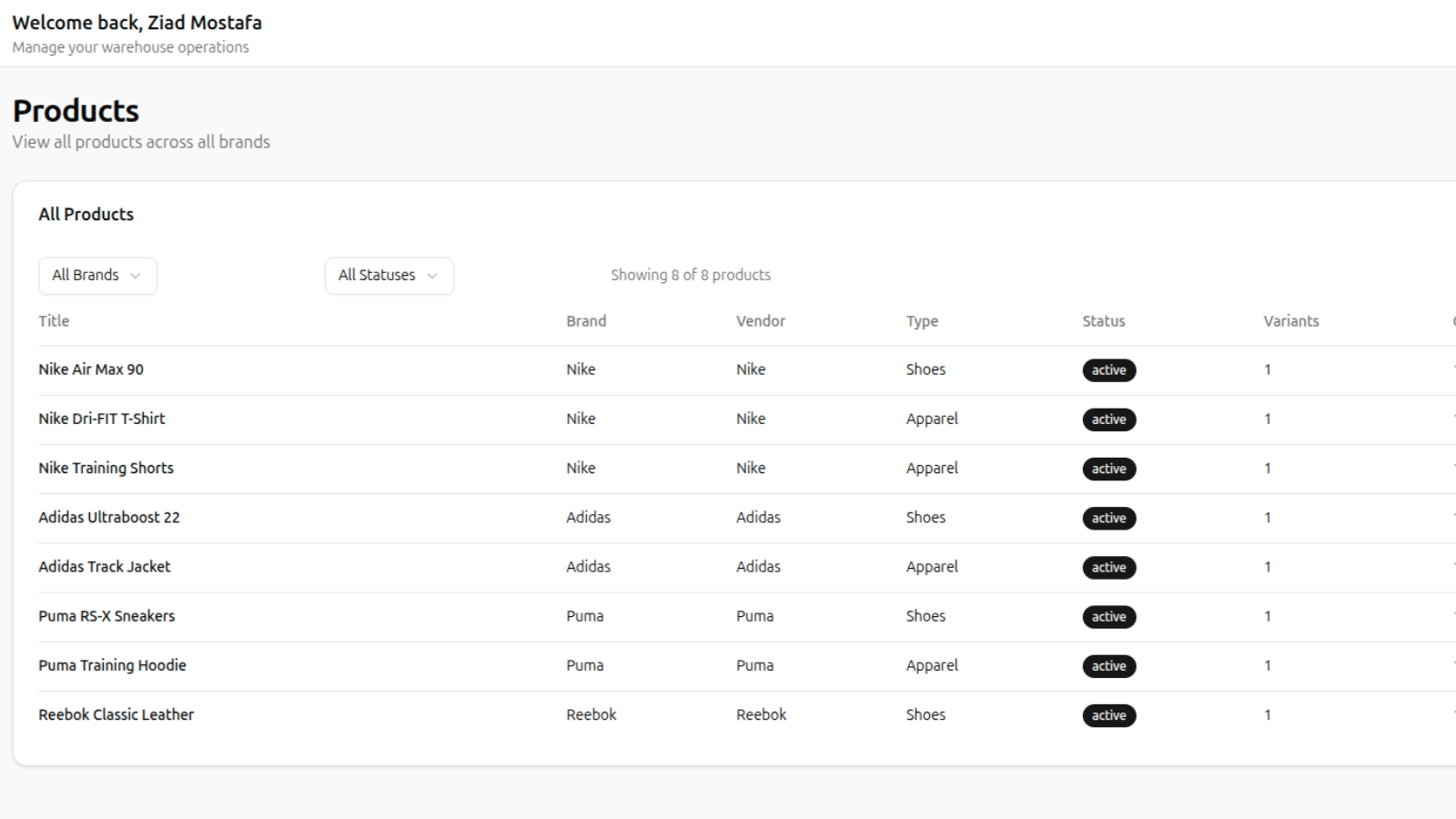This screenshot has width=1456, height=819.
Task: Click the active status badge for Nike Air Max 90
Action: [1108, 370]
